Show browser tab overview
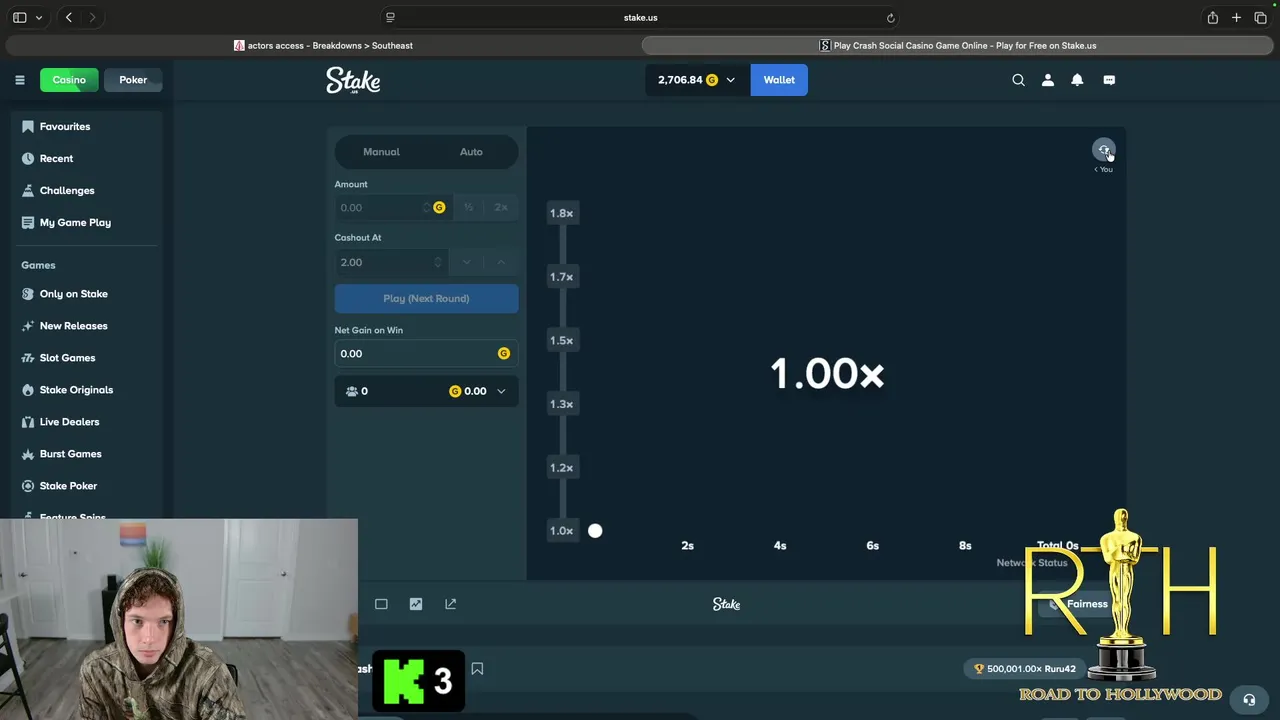This screenshot has width=1280, height=720. (x=1260, y=17)
